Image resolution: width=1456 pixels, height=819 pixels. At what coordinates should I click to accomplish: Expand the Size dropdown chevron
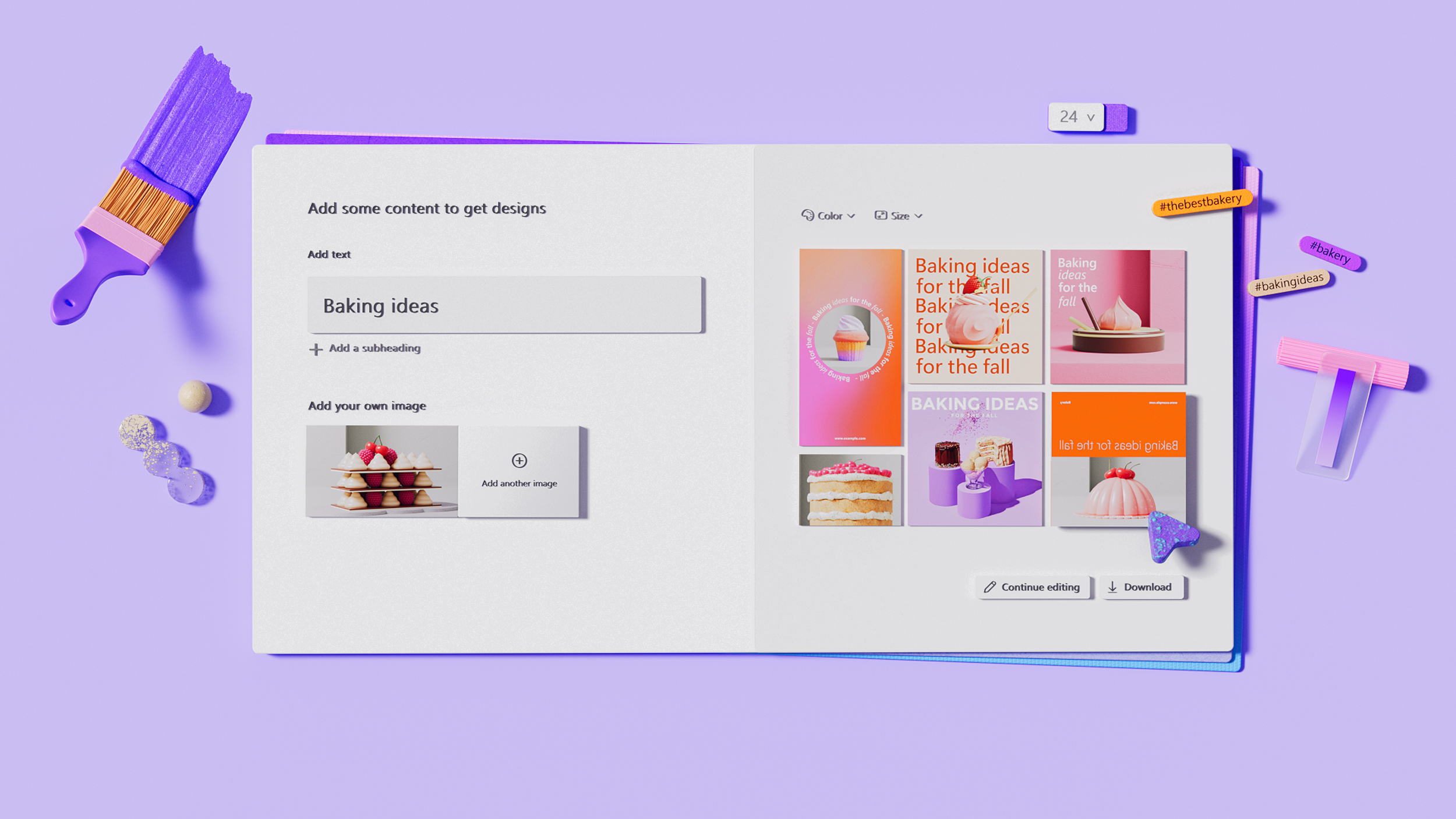918,216
